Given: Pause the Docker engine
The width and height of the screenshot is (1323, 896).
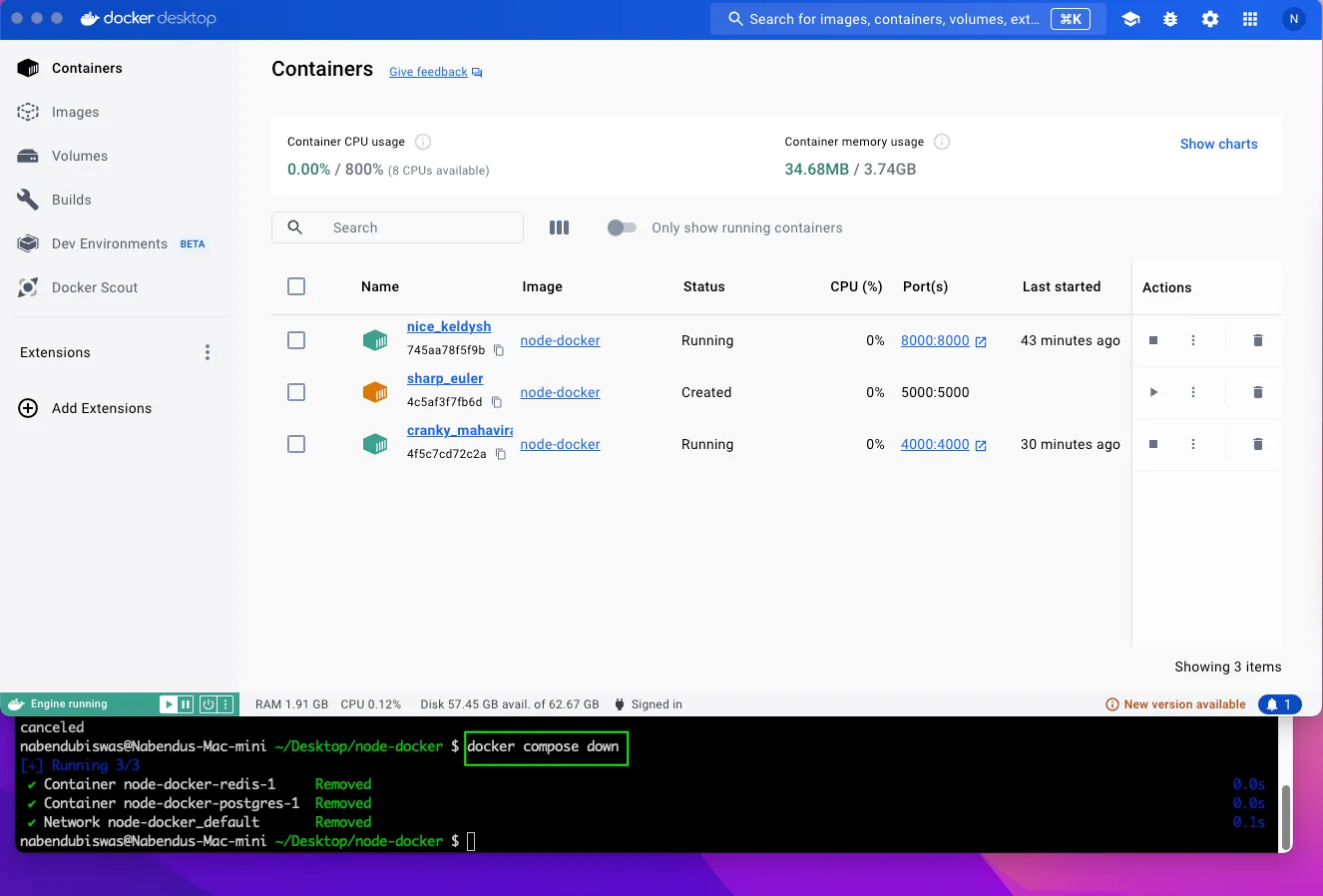Looking at the screenshot, I should (x=186, y=704).
